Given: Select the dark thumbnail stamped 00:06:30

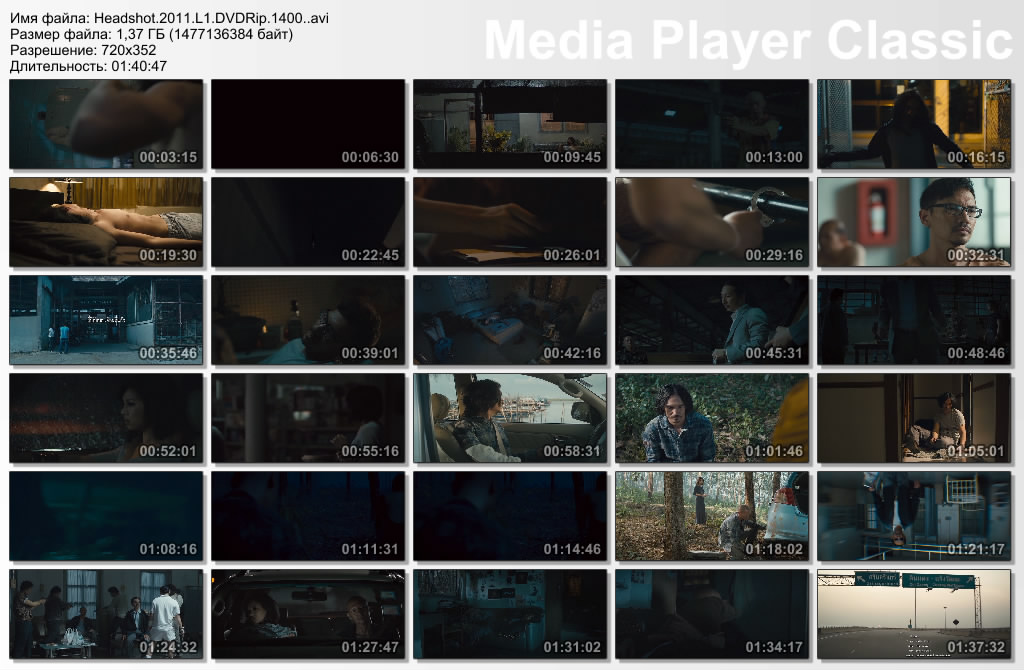Looking at the screenshot, I should point(308,124).
